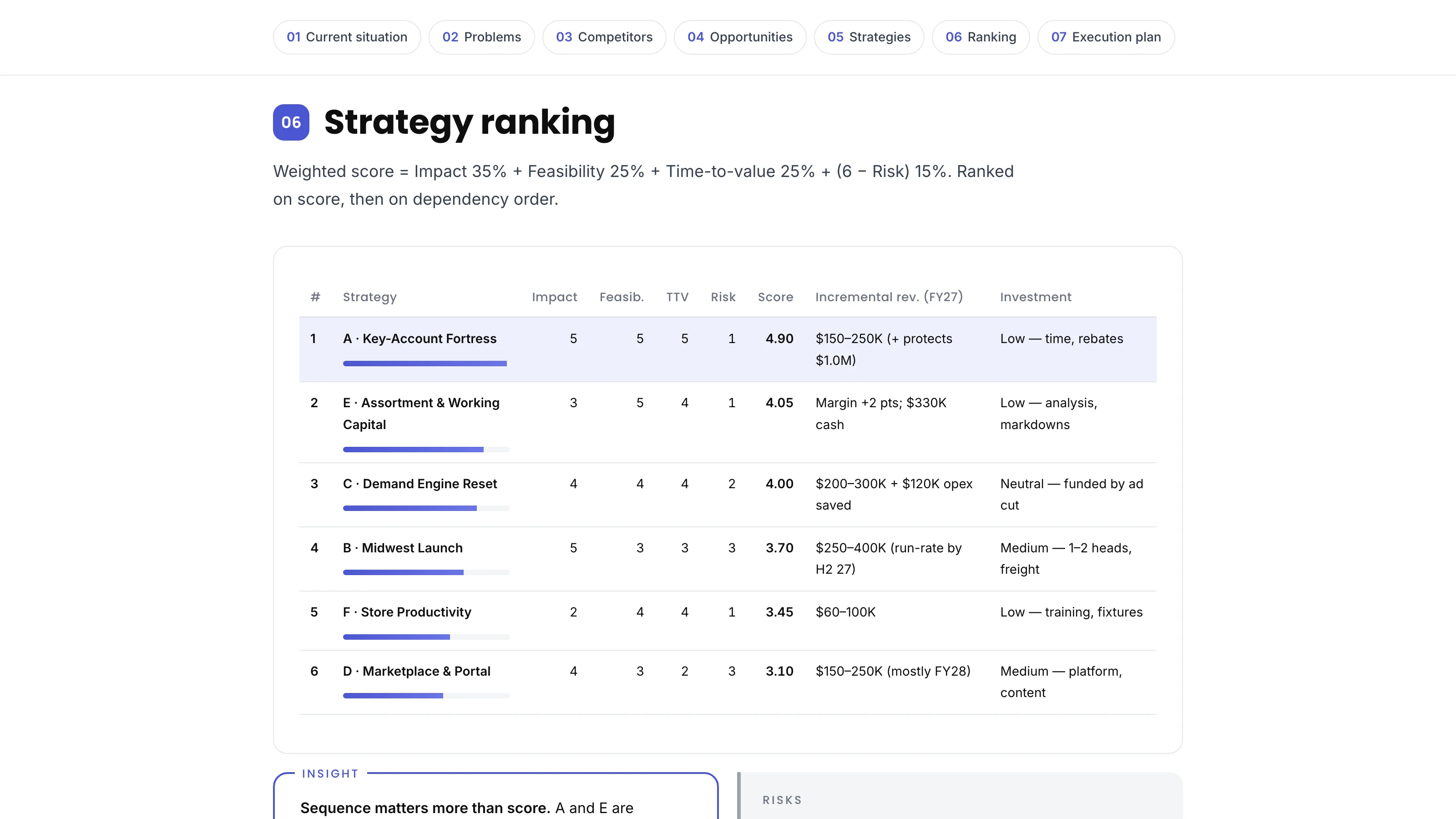The image size is (1456, 819).
Task: Select F · Store Productivity strategy name
Action: [x=407, y=612]
